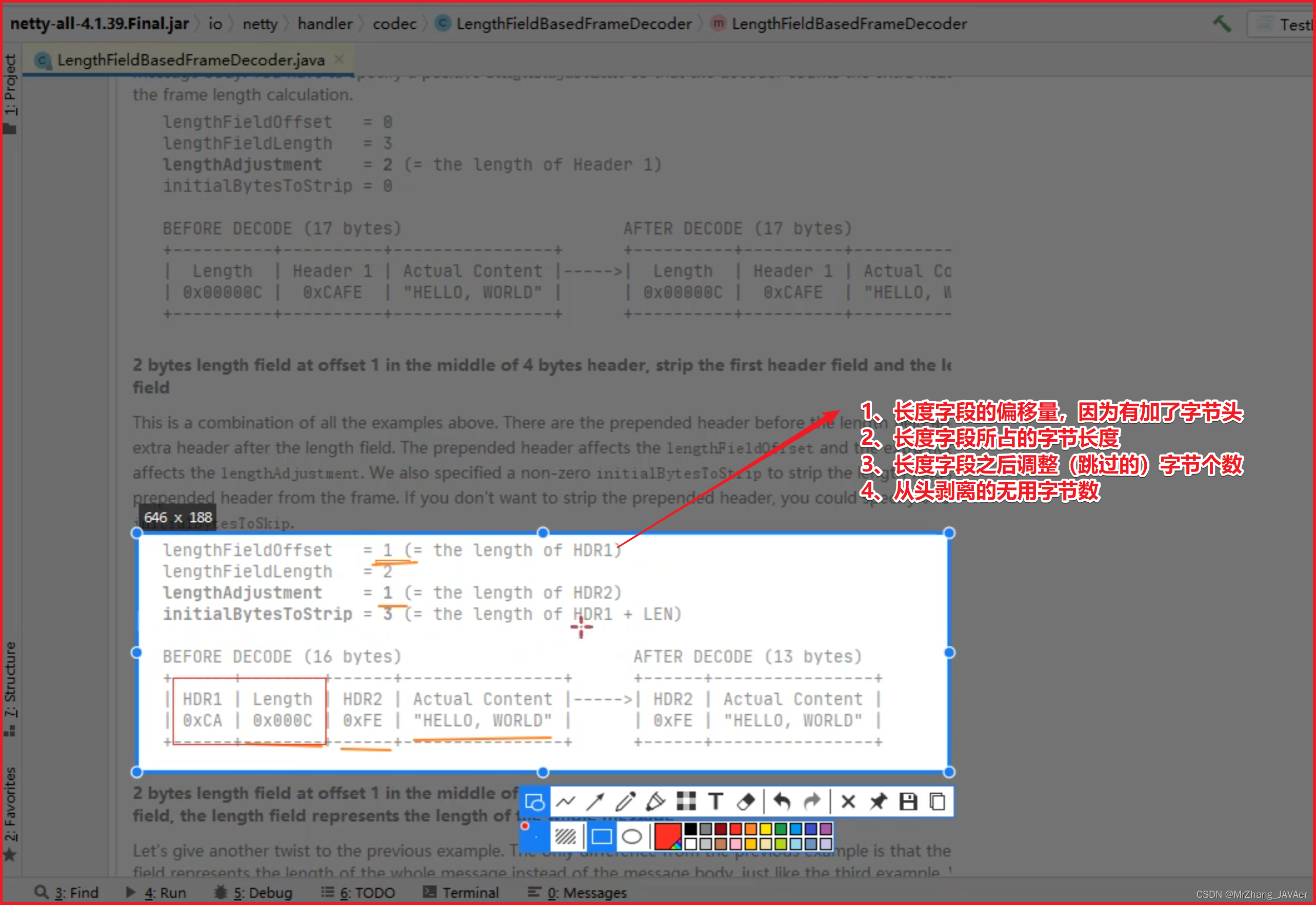Screen dimensions: 1316x905
Task: Click the handler breadcrumb
Action: pyautogui.click(x=325, y=24)
